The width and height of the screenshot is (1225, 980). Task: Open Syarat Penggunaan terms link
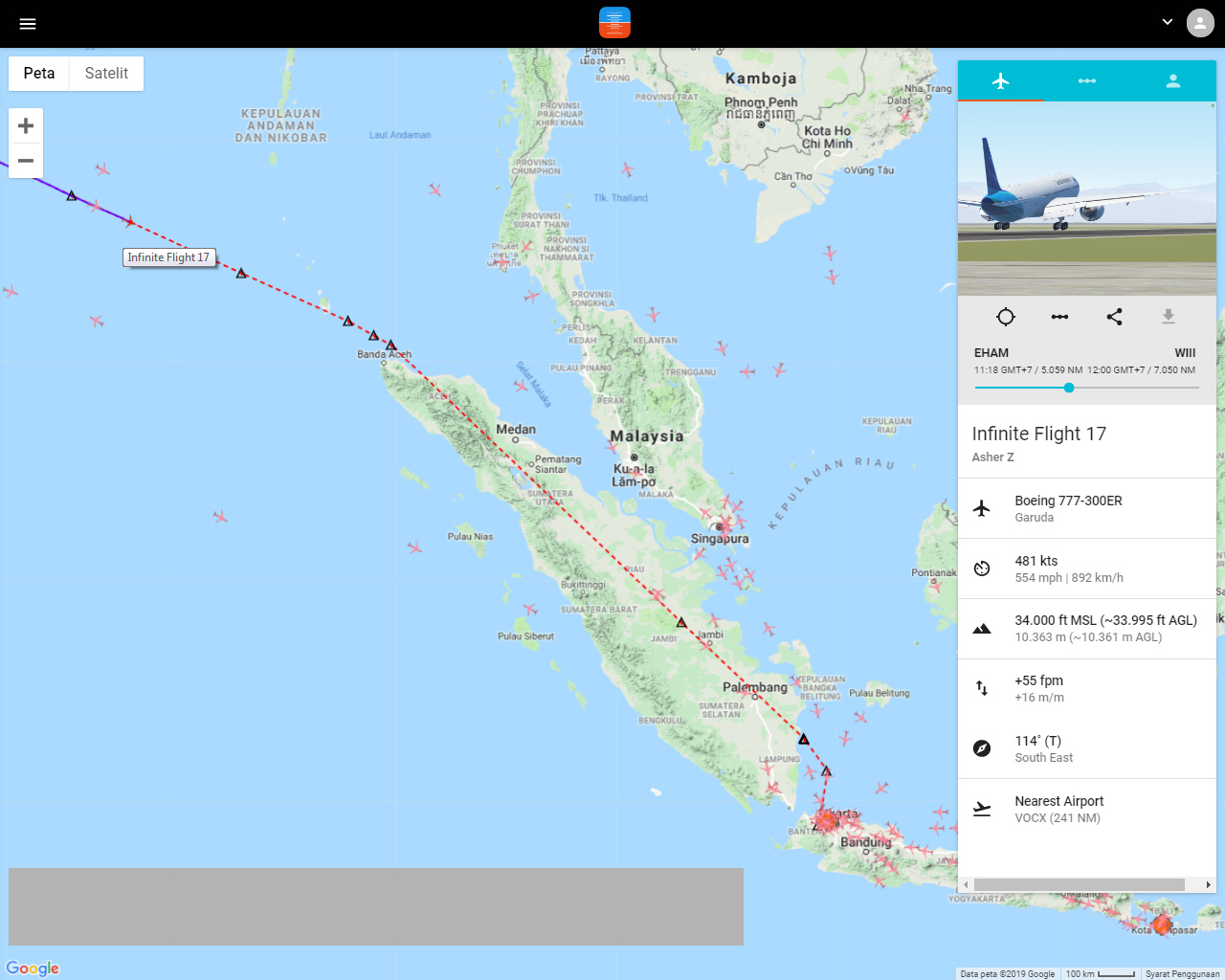1182,974
